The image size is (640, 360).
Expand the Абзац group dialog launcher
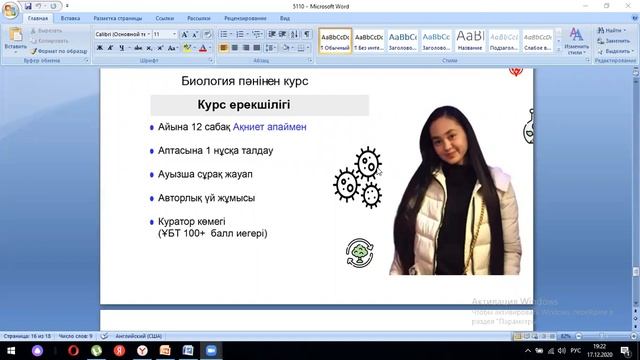coord(310,60)
